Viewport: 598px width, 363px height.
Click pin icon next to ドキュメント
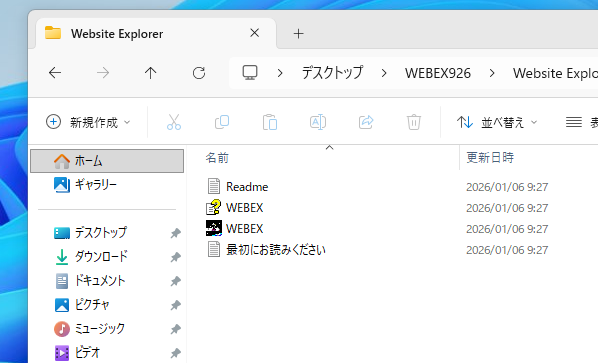(x=175, y=281)
